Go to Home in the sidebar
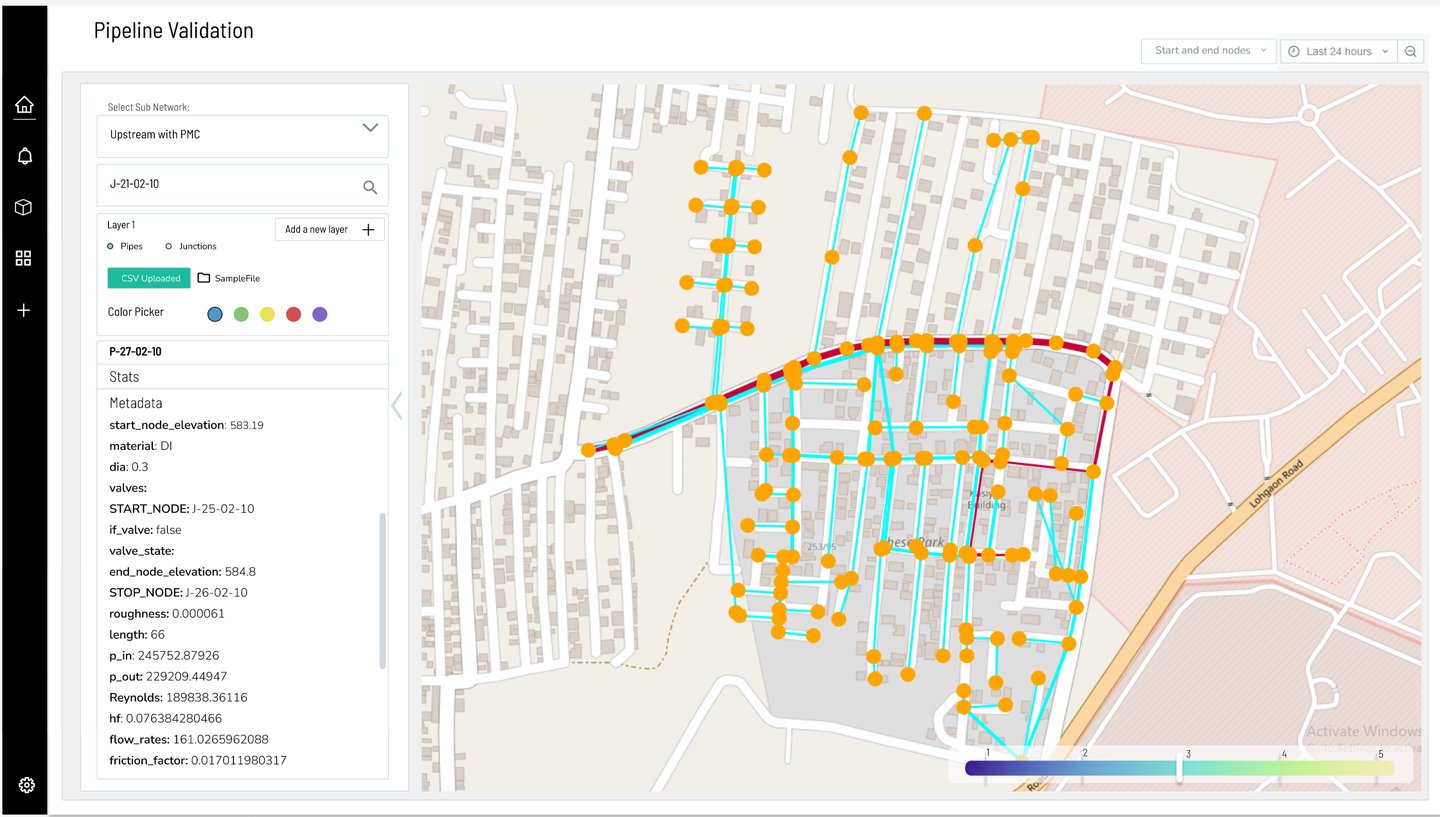The height and width of the screenshot is (817, 1440). point(24,104)
